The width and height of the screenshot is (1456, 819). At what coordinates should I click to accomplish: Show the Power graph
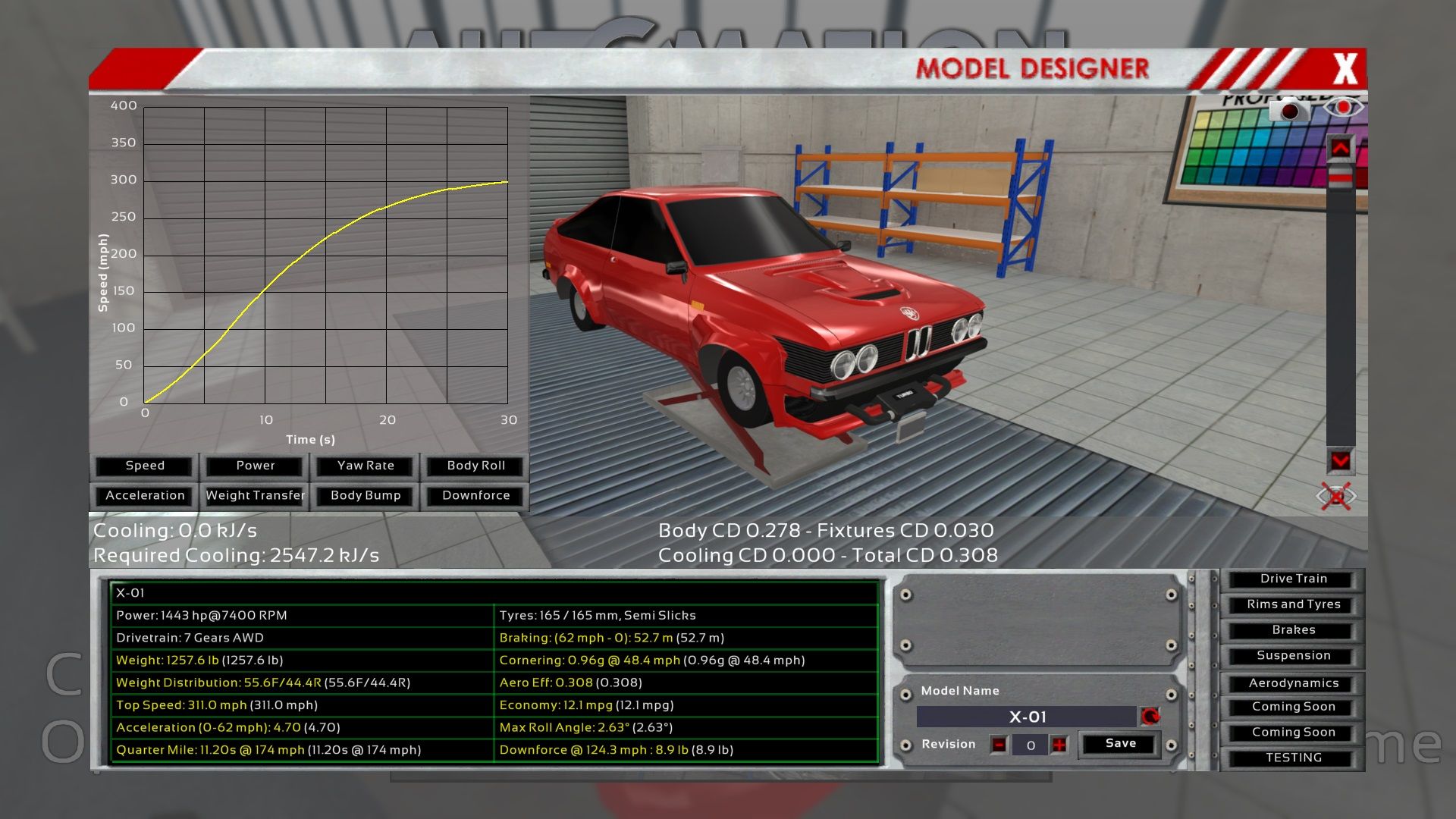click(x=255, y=466)
